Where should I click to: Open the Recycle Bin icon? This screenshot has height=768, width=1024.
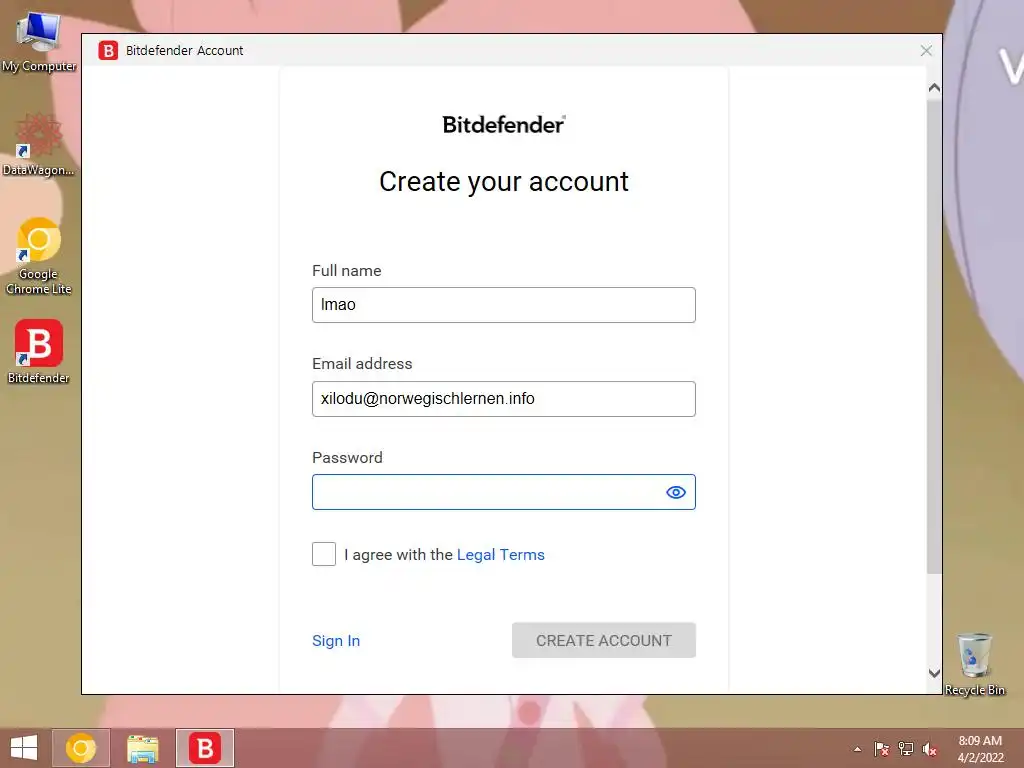pyautogui.click(x=974, y=664)
